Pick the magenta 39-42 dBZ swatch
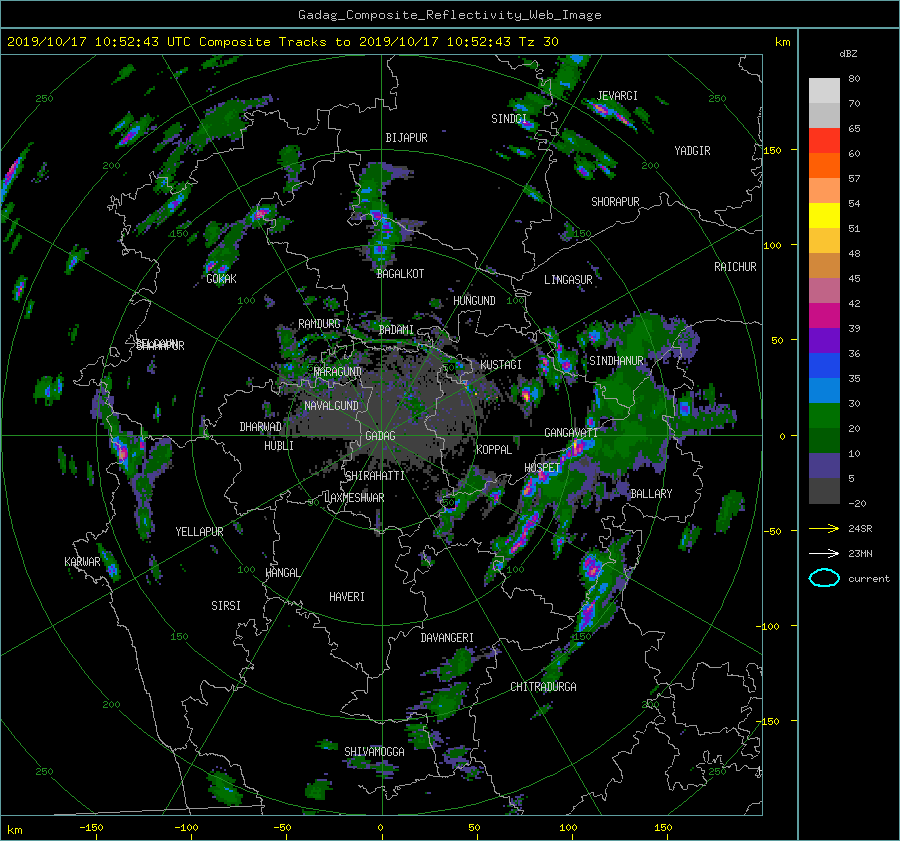Viewport: 900px width, 841px height. pyautogui.click(x=824, y=316)
